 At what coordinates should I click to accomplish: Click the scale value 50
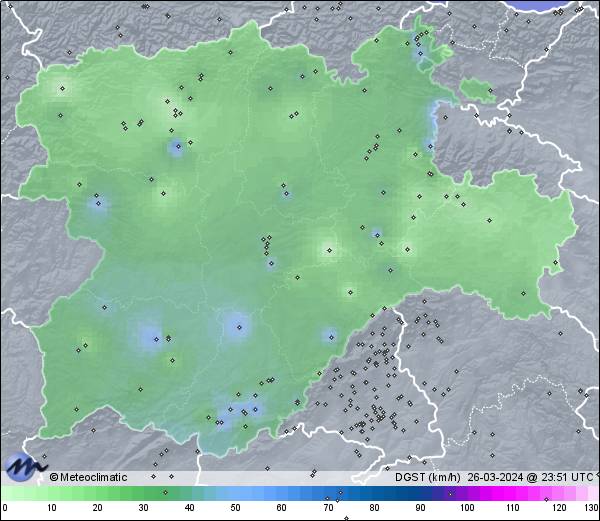(235, 508)
